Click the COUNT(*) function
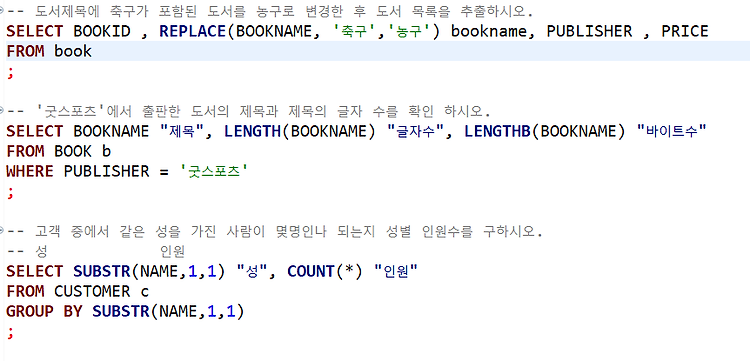Image resolution: width=750 pixels, height=361 pixels. tap(325, 272)
